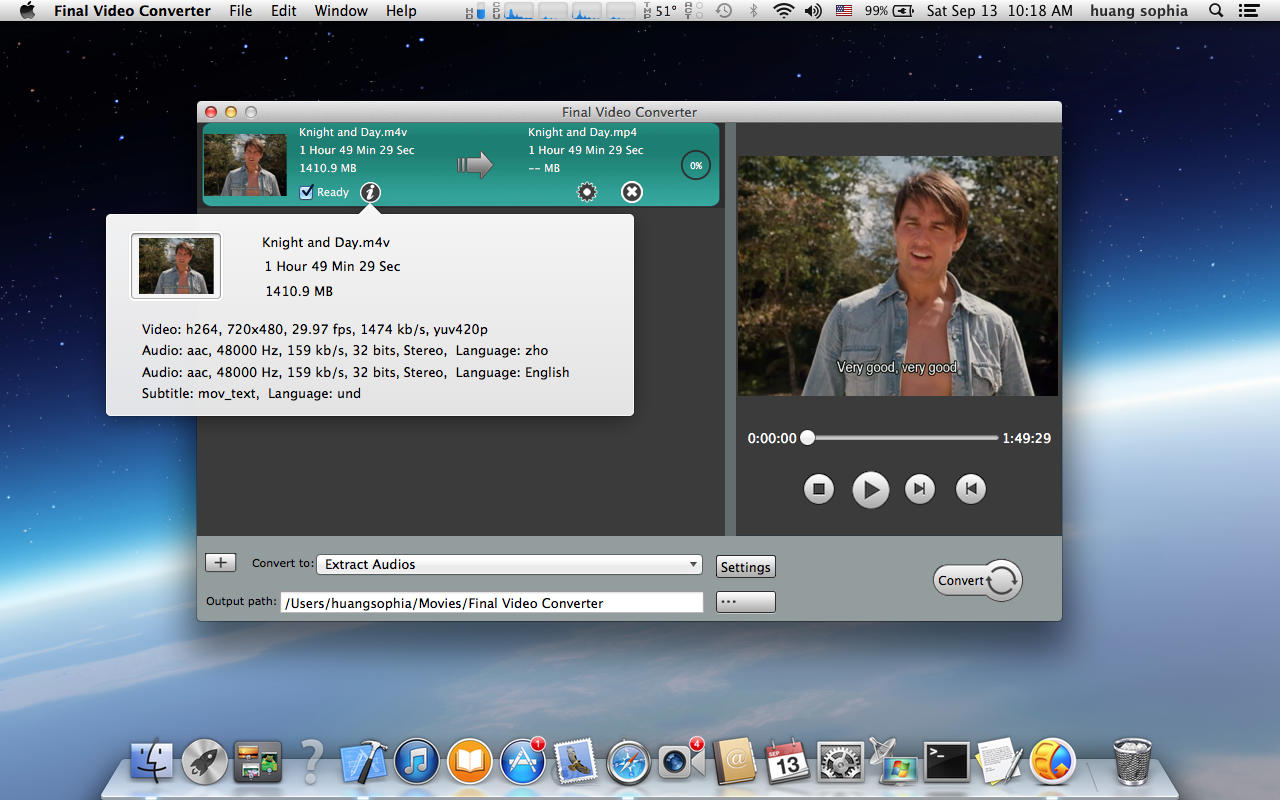Open the Window menu
This screenshot has height=800, width=1280.
tap(341, 11)
